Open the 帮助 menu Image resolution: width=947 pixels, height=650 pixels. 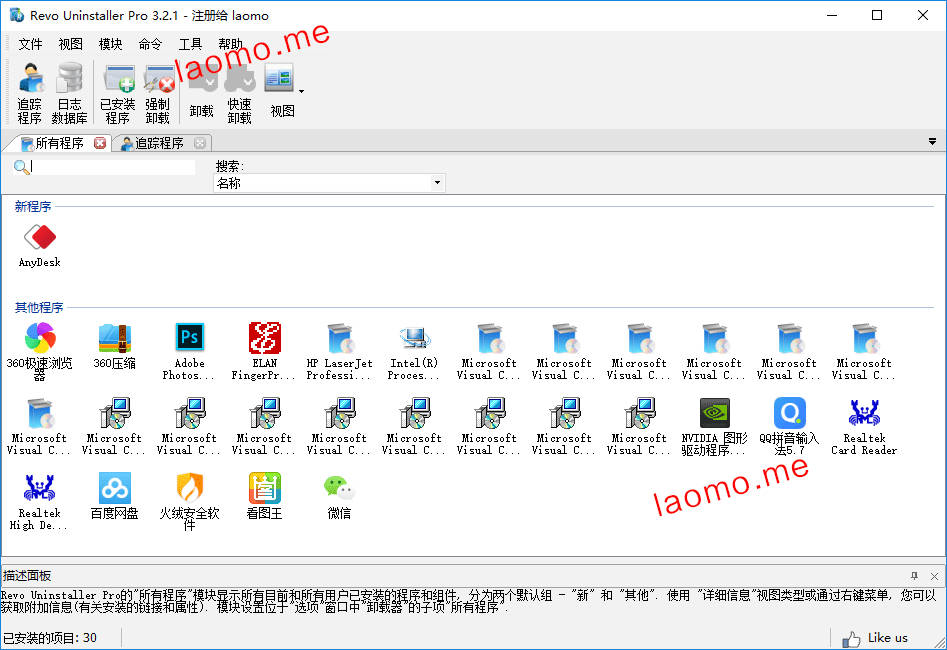(230, 44)
